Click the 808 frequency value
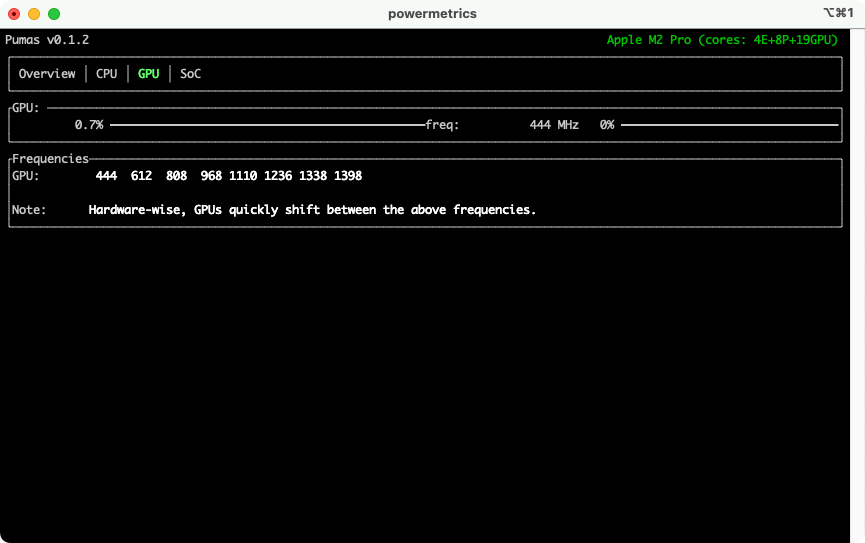Screen dimensions: 865x543 point(177,175)
